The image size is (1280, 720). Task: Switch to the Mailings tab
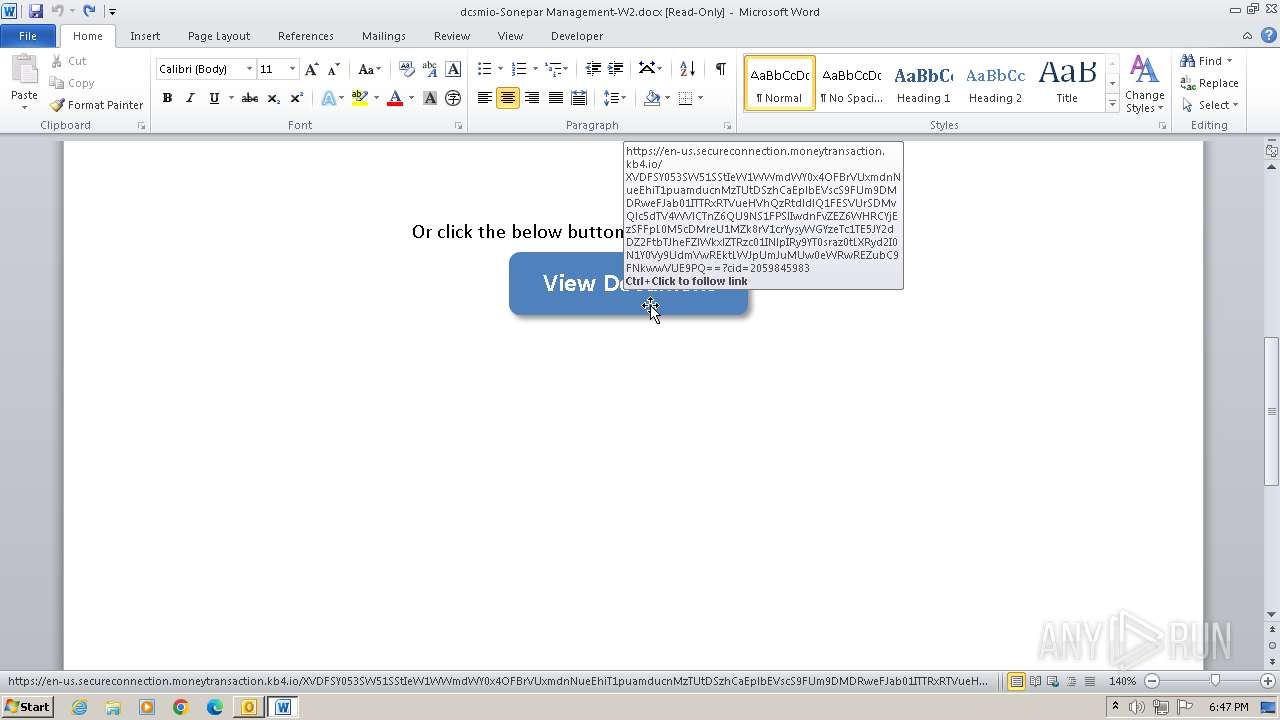[384, 36]
